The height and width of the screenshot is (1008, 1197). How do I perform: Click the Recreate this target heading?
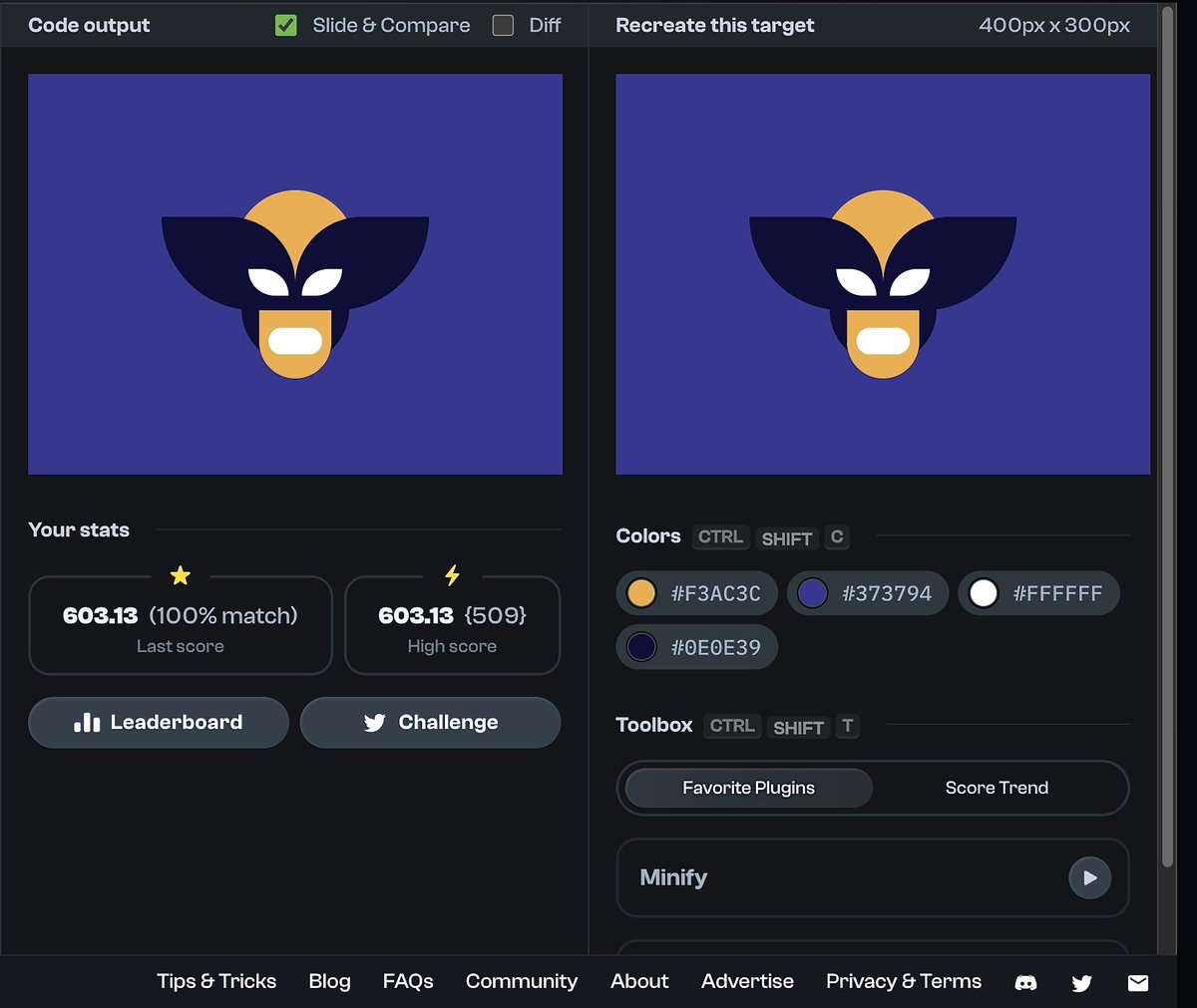(x=715, y=25)
